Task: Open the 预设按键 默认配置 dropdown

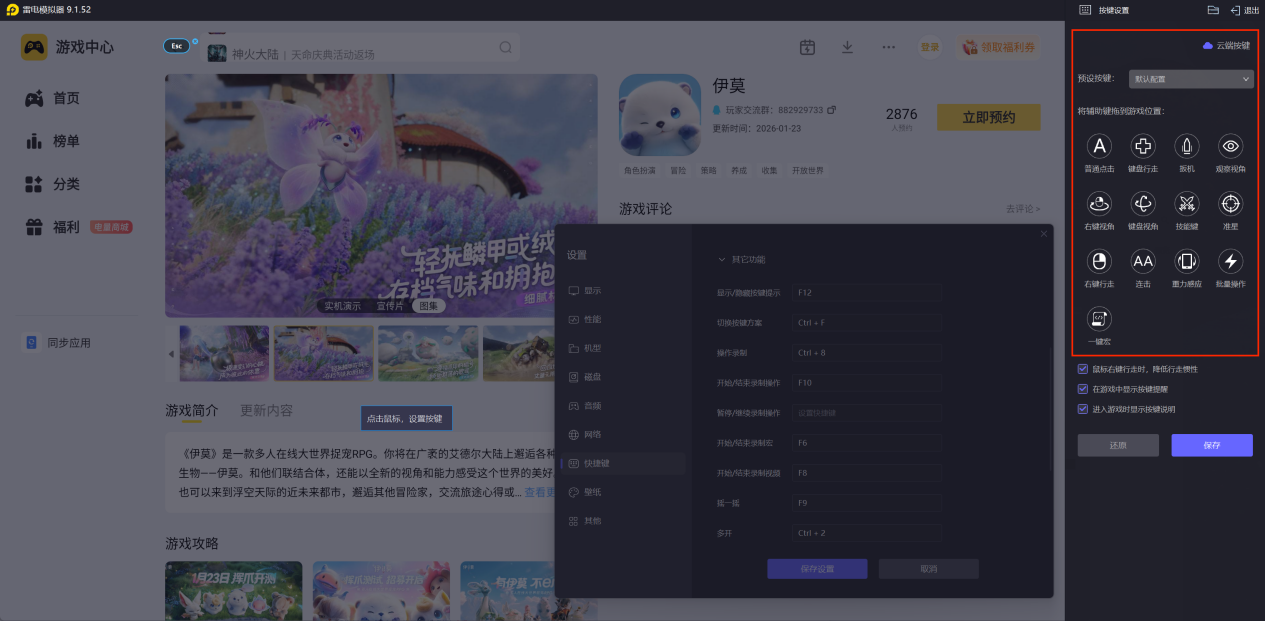Action: coord(1191,78)
